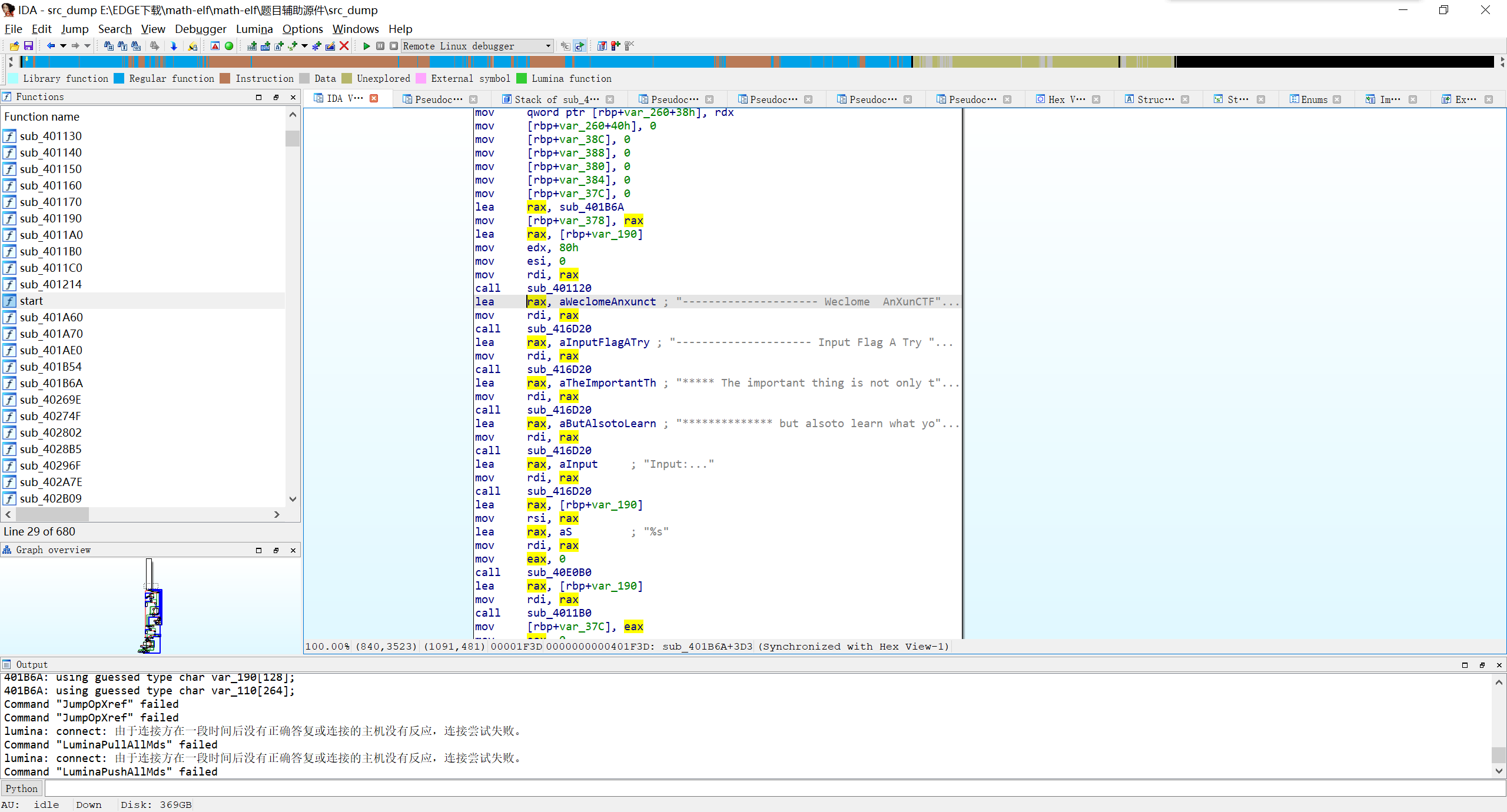
Task: Expand the back-navigation history dropdown arrow
Action: [63, 46]
